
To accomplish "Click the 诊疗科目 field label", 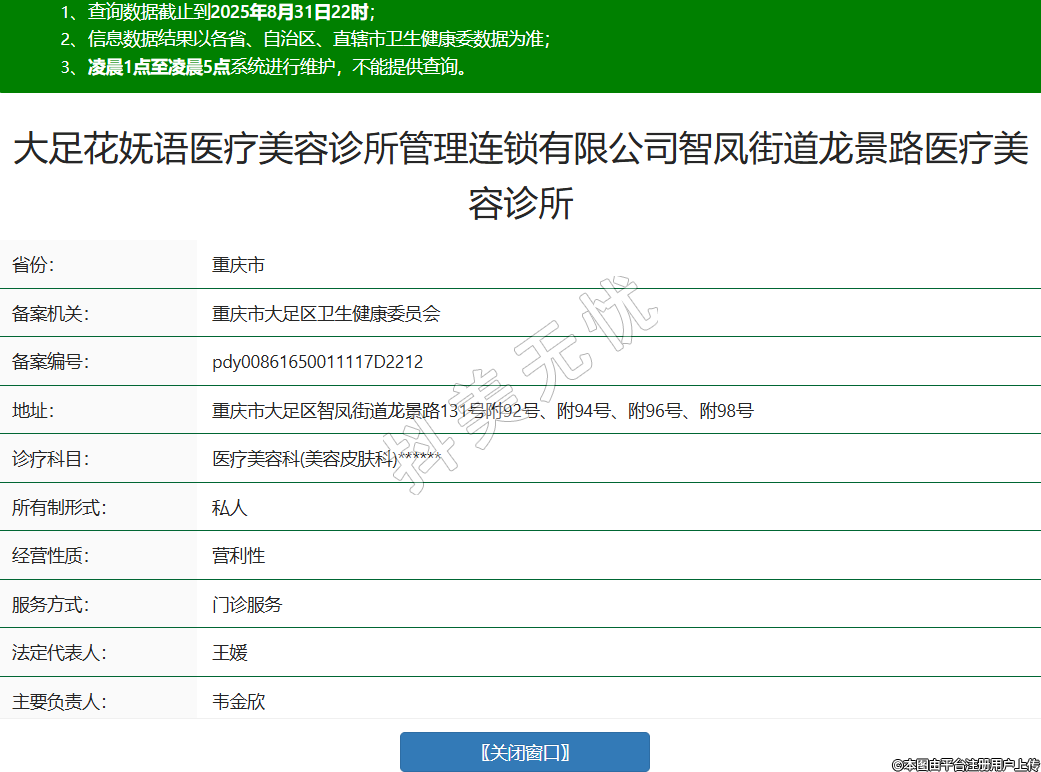I will (x=50, y=459).
